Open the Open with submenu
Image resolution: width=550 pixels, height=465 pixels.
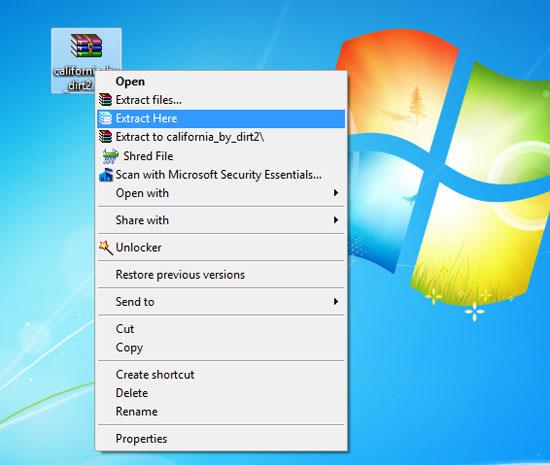click(221, 193)
